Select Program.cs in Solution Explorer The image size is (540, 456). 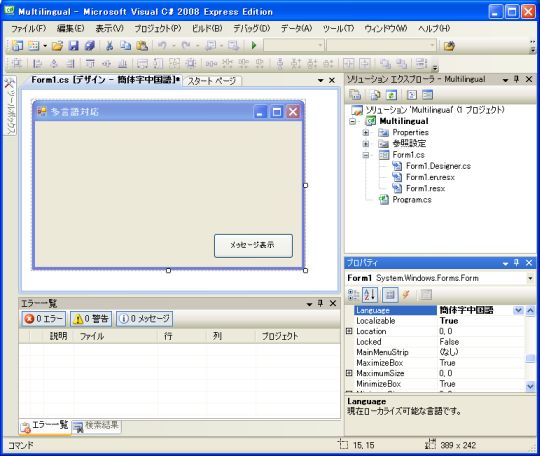pyautogui.click(x=412, y=200)
